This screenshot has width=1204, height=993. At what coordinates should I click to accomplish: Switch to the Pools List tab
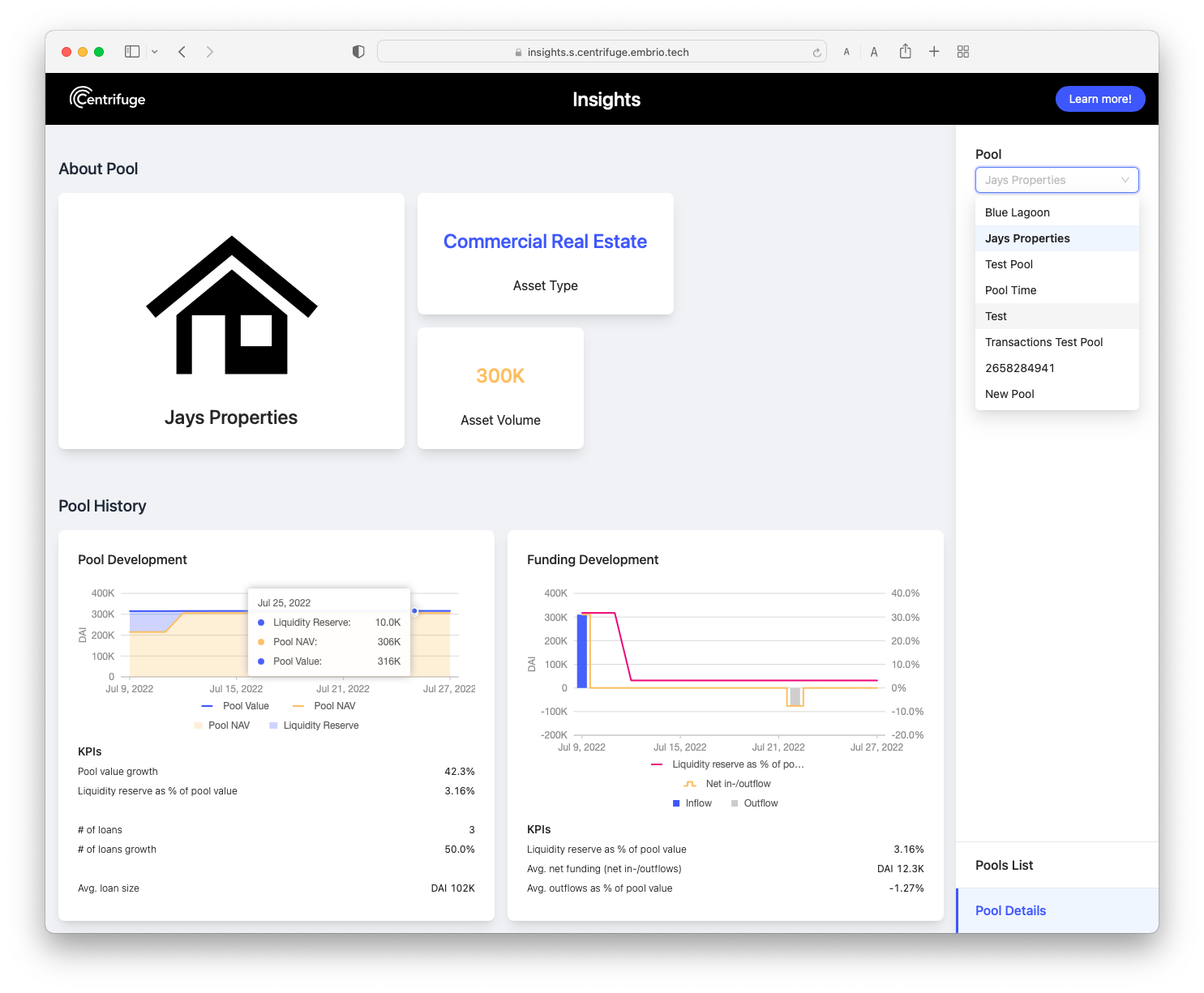[1004, 865]
